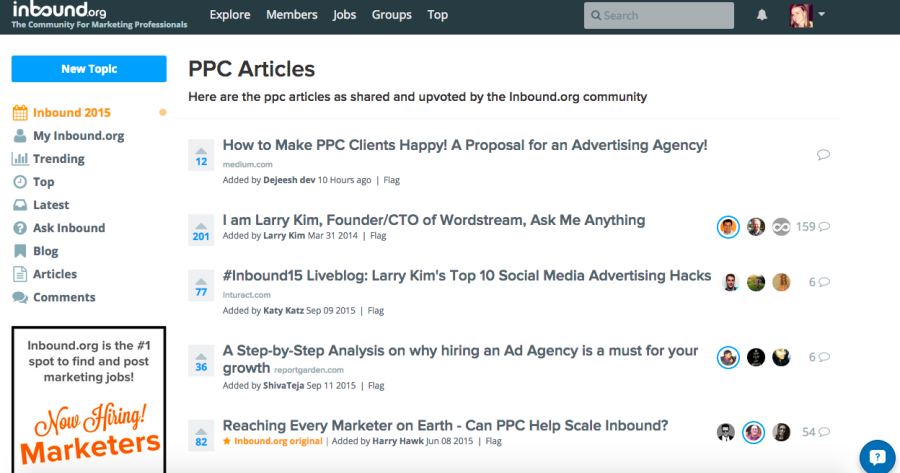900x473 pixels.
Task: Flag the Larry Kim Ask Me Anything post
Action: 378,235
